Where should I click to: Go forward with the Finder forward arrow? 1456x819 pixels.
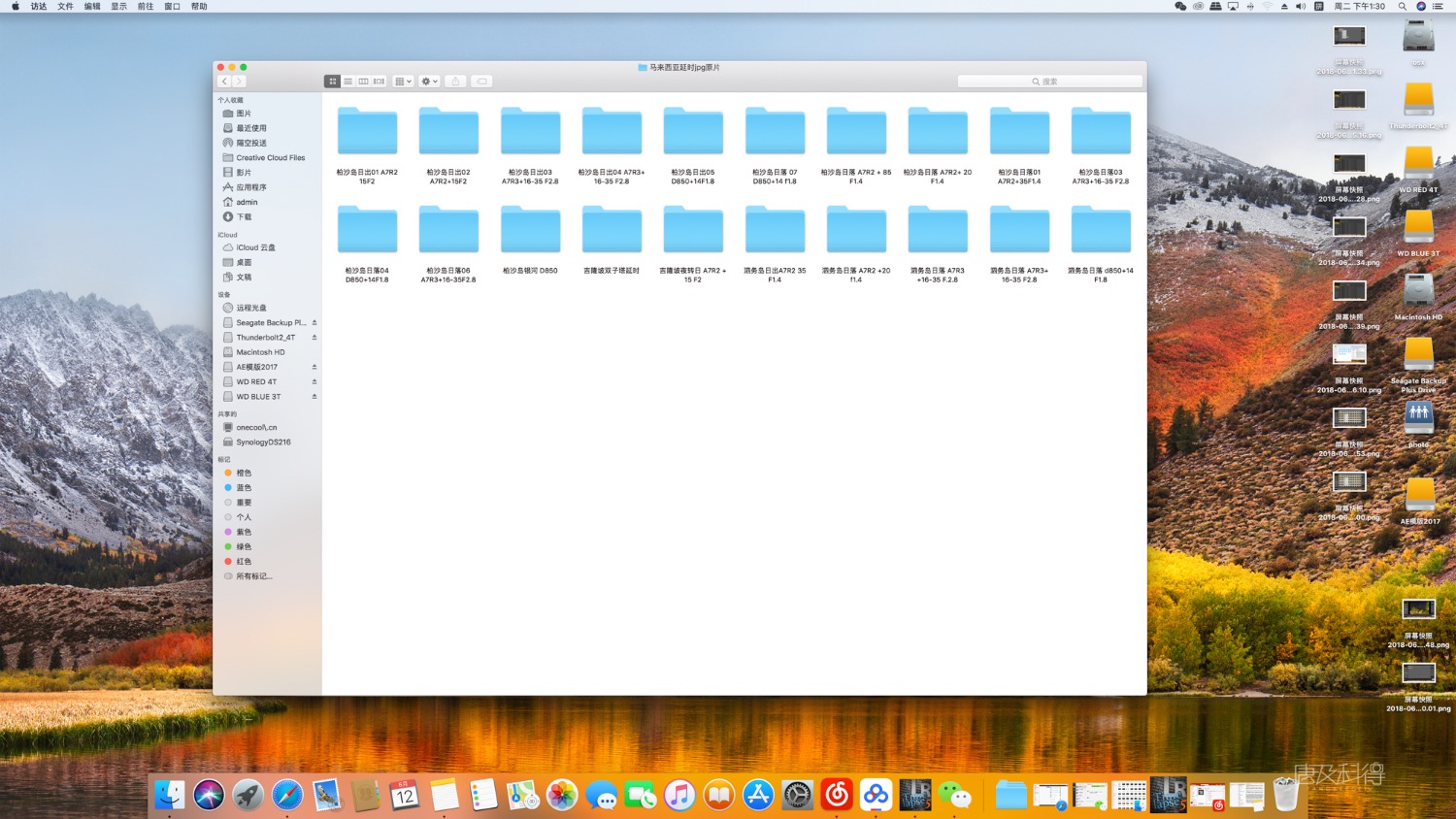click(239, 82)
